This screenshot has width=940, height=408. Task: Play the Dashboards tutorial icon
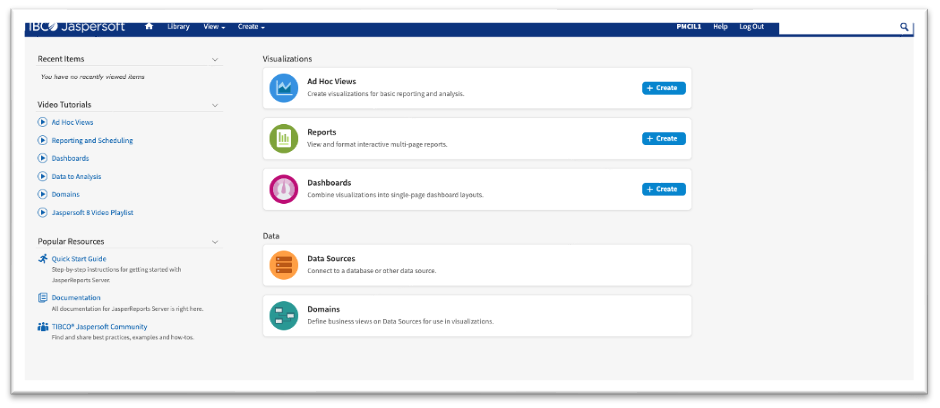(x=43, y=158)
